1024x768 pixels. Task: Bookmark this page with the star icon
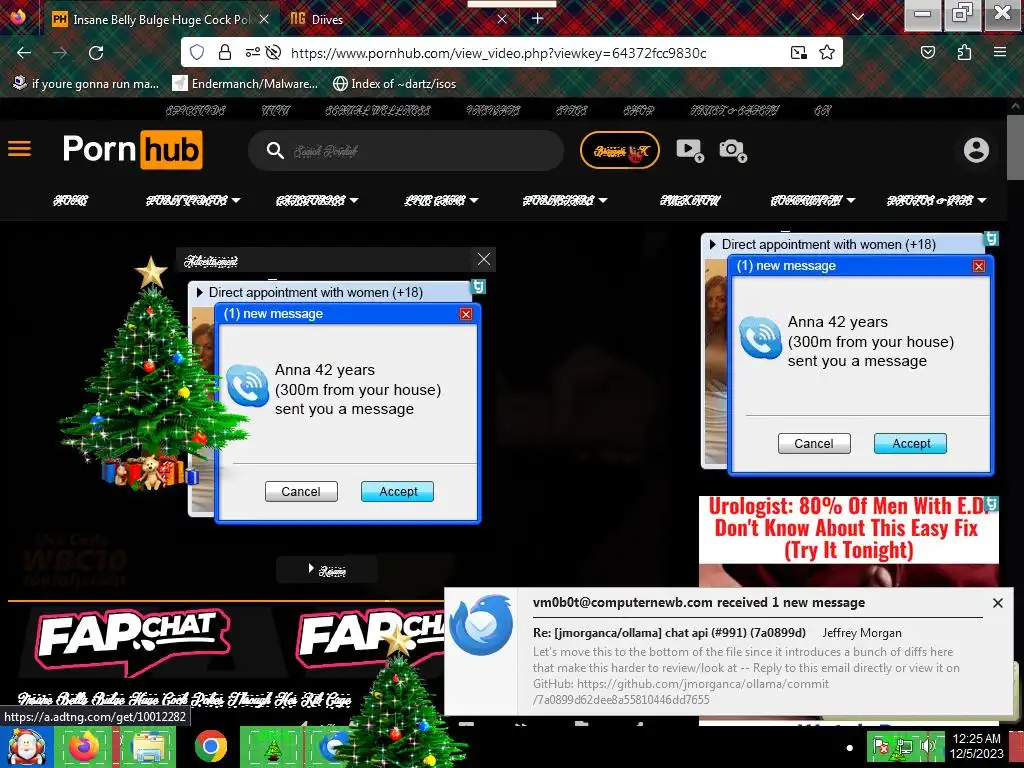coord(827,52)
